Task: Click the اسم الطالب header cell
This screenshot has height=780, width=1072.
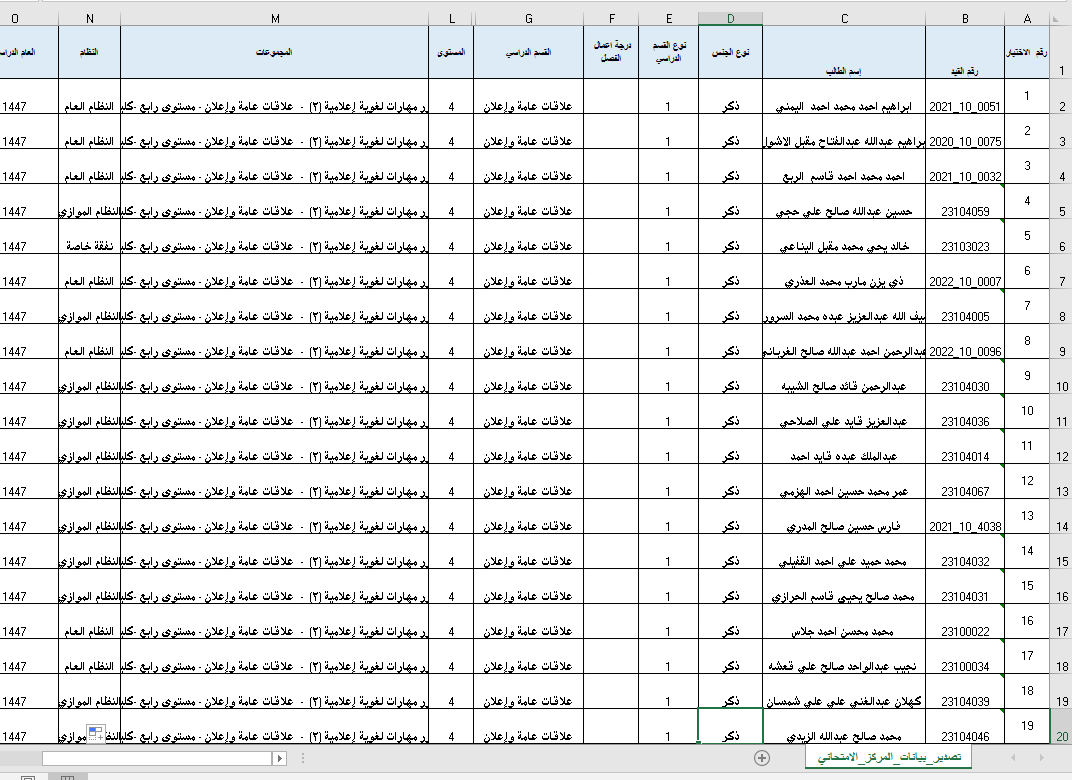Action: coord(845,71)
